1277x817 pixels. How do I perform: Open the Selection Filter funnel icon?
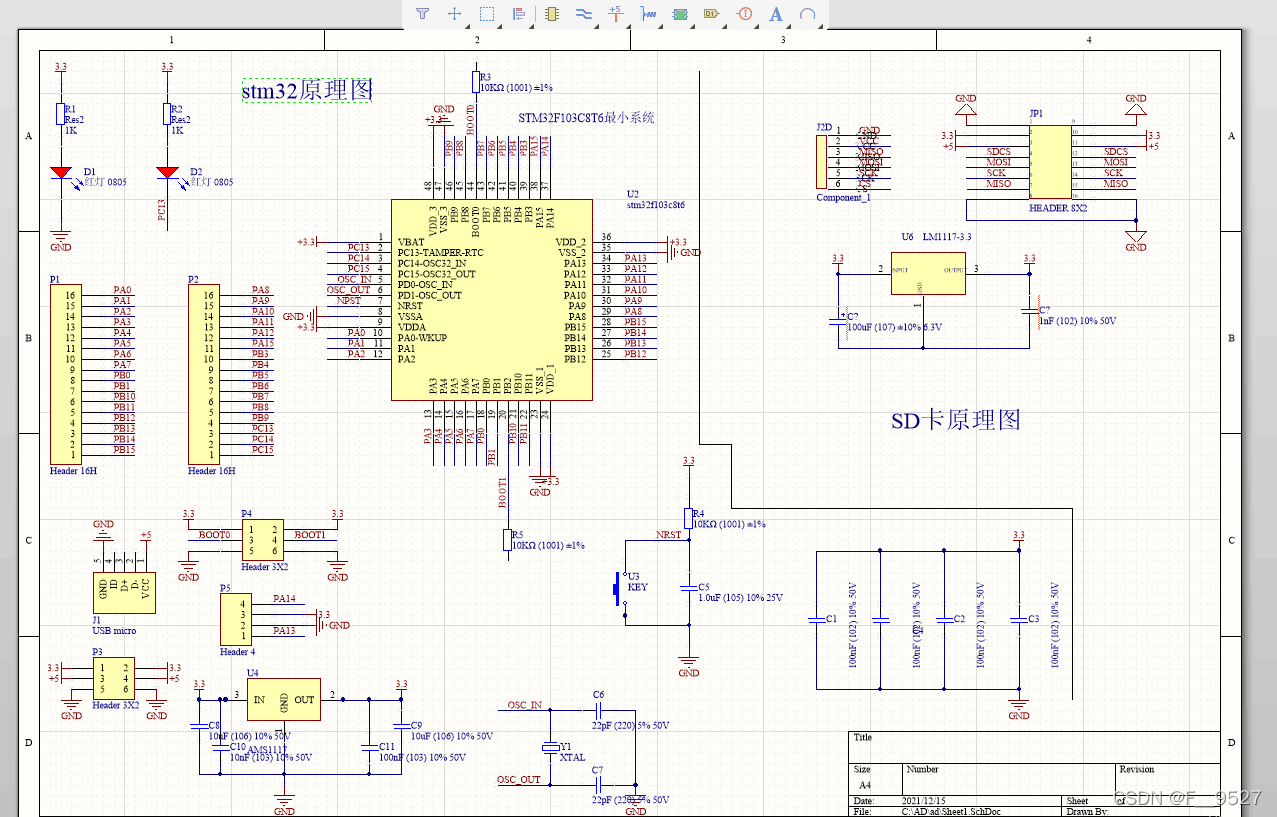[422, 14]
